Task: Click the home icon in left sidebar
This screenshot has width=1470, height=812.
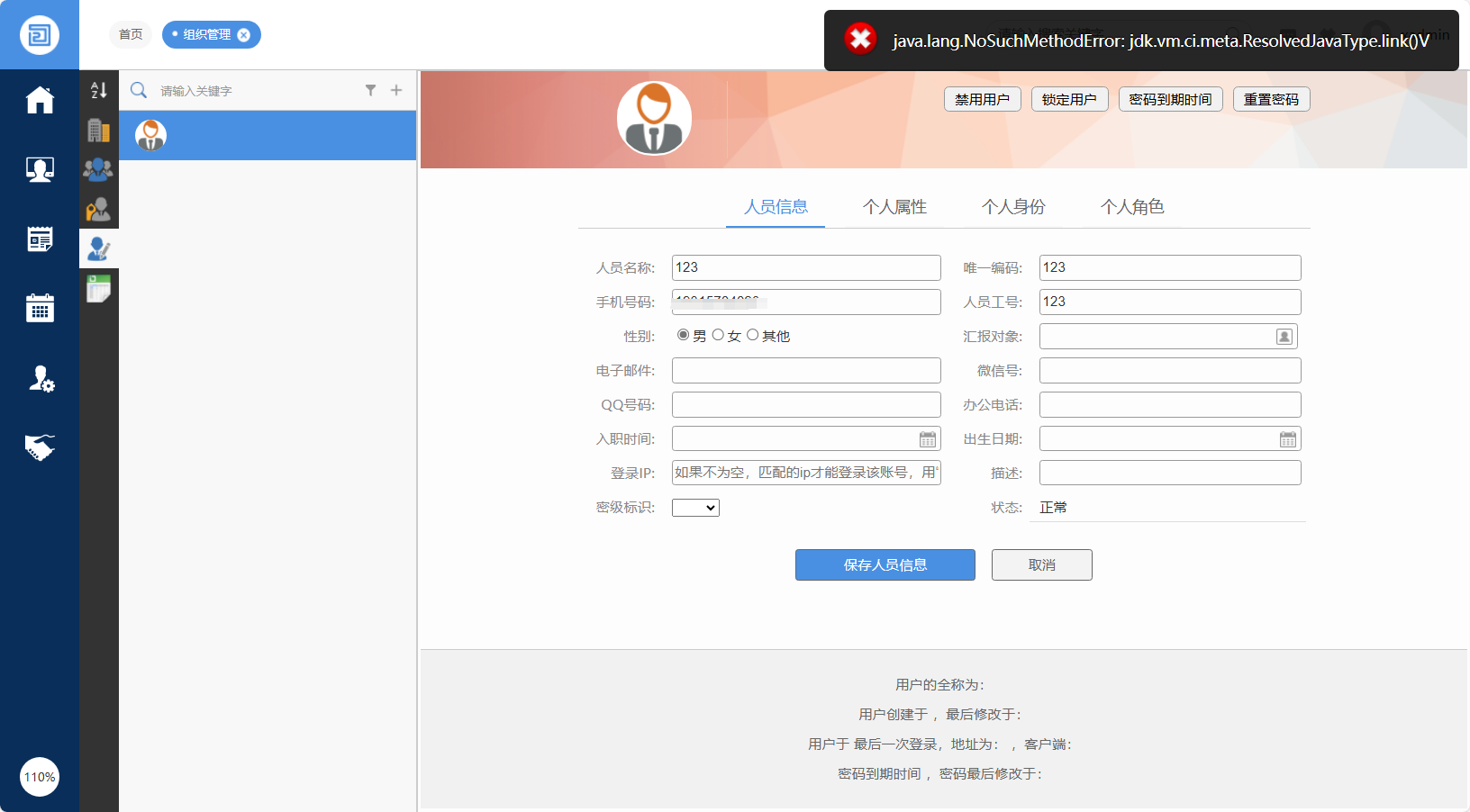Action: (x=40, y=100)
